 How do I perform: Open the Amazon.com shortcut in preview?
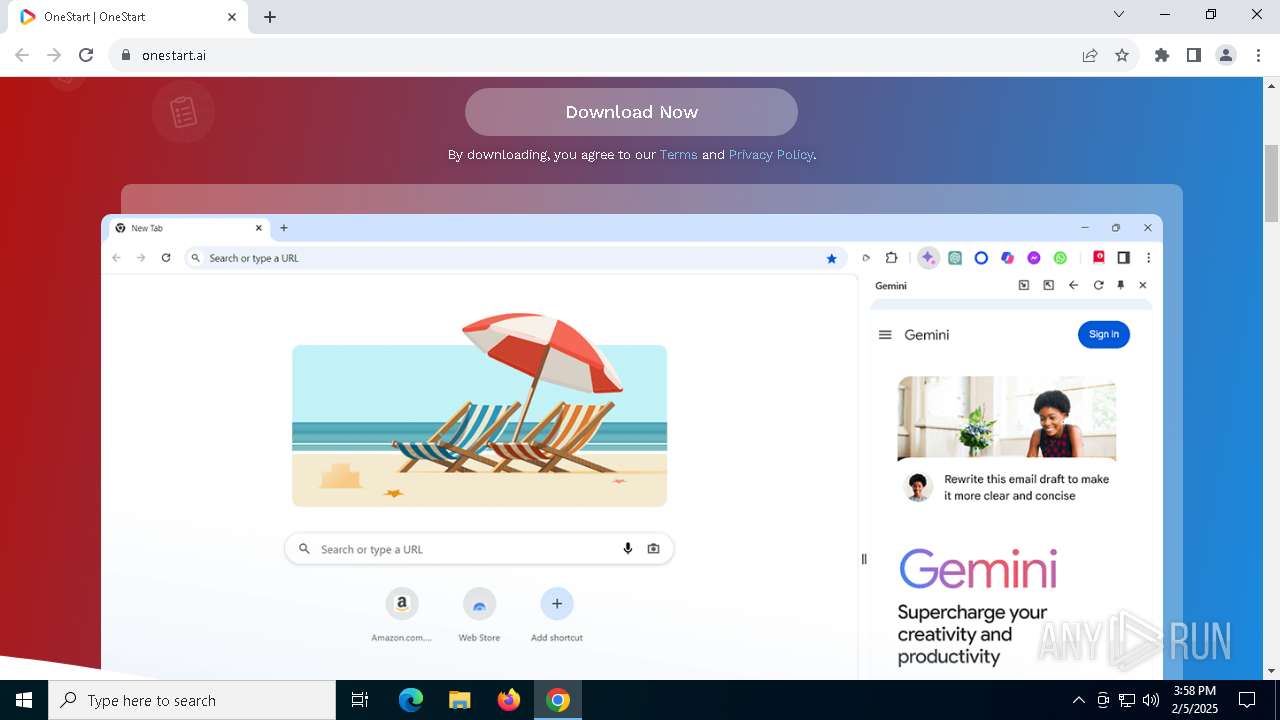point(402,614)
